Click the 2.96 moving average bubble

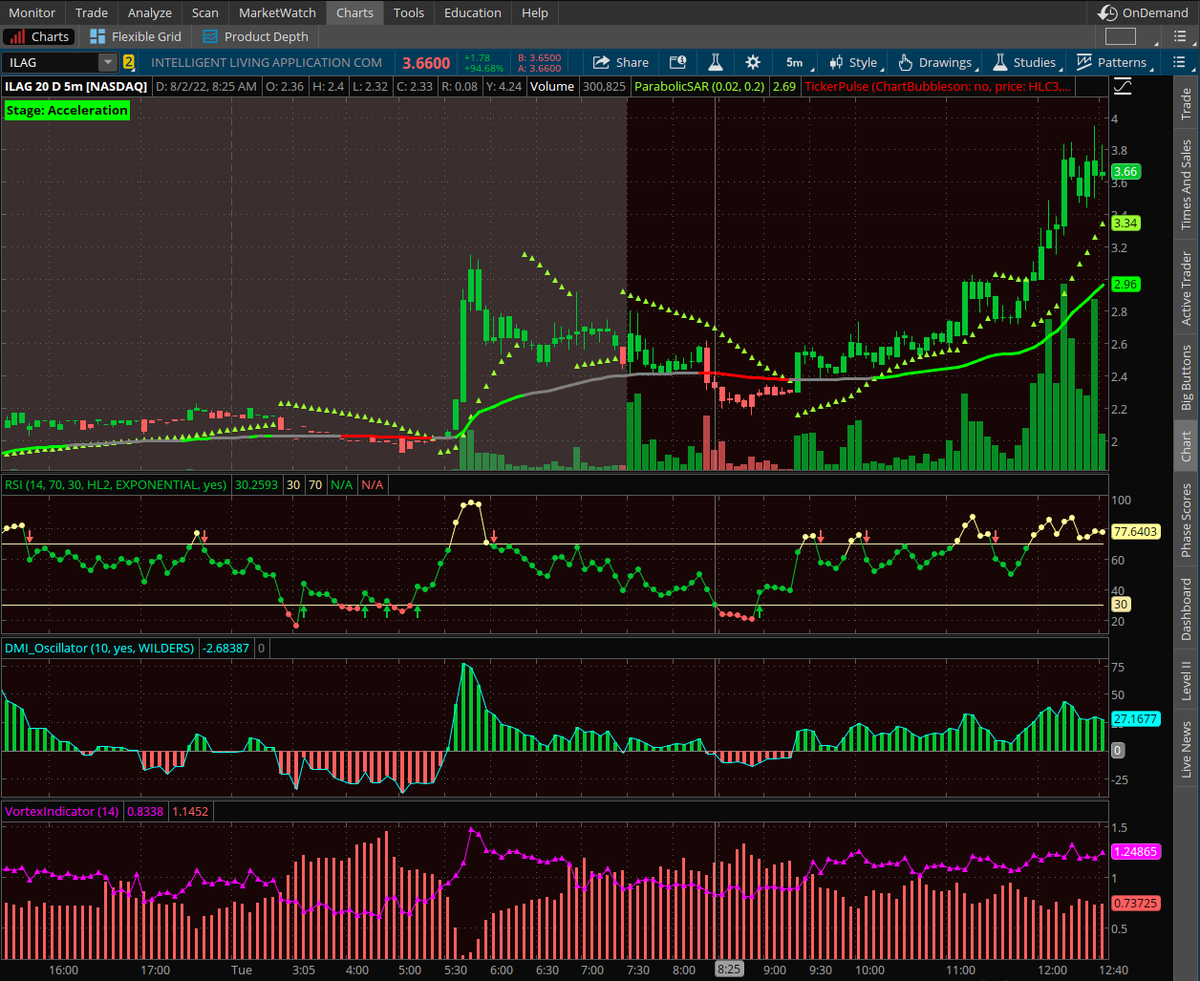(x=1126, y=284)
